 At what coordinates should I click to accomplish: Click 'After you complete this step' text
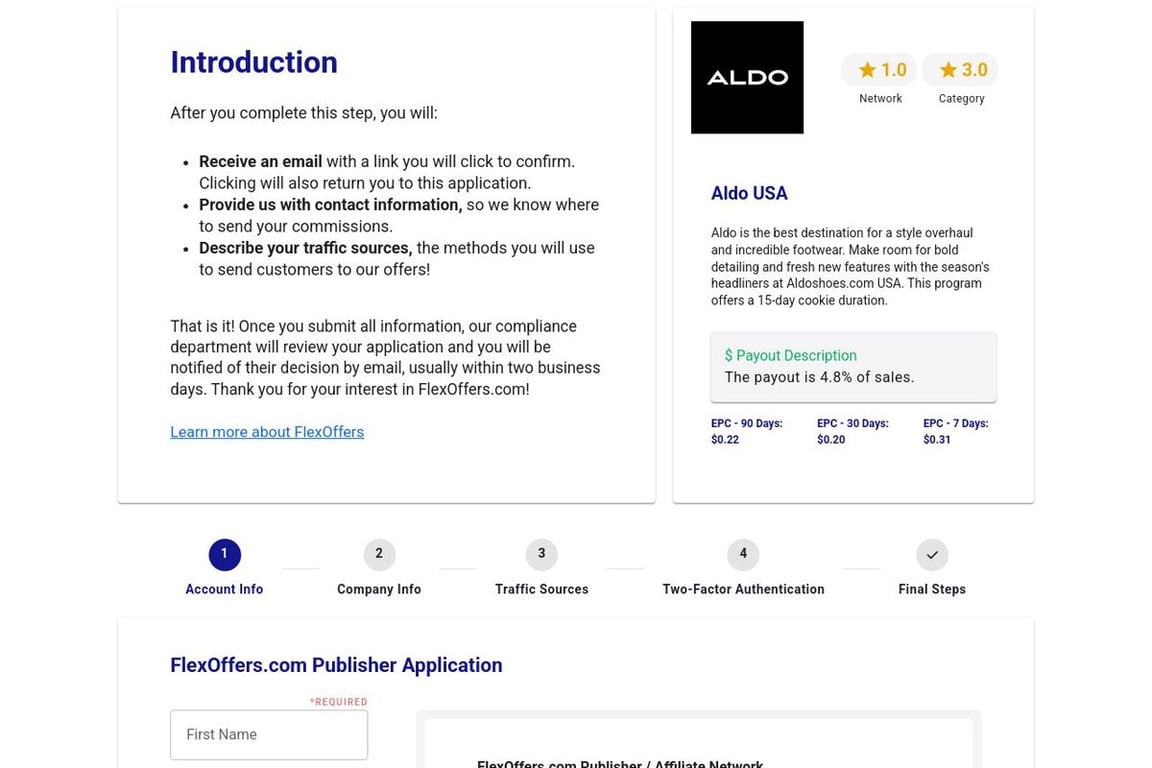pyautogui.click(x=303, y=113)
